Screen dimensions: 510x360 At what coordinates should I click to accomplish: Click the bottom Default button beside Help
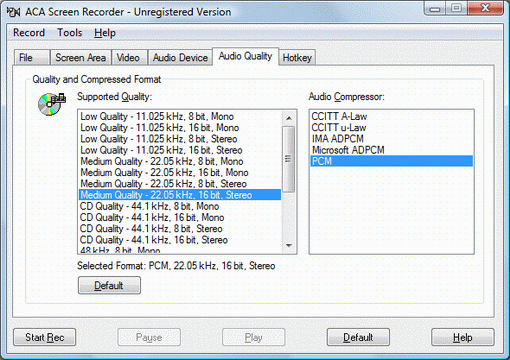click(358, 337)
